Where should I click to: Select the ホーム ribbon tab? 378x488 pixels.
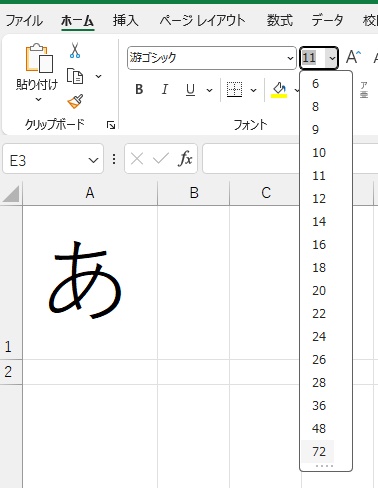77,21
